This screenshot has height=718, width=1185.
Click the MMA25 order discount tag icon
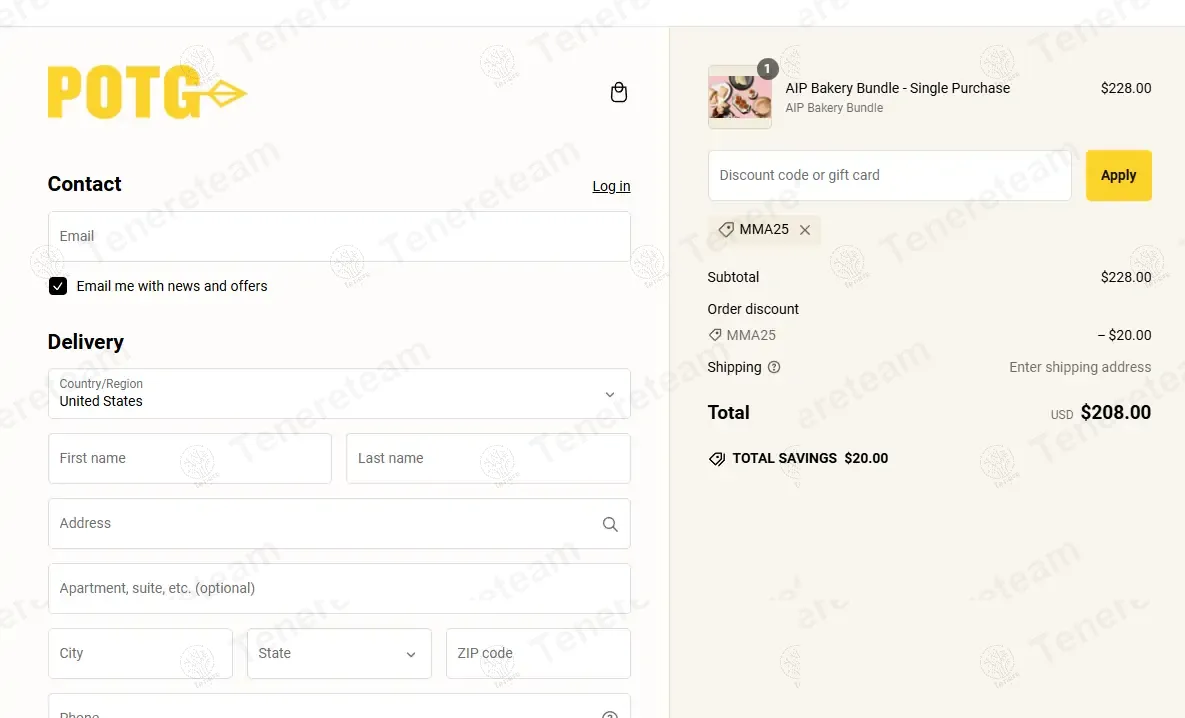click(715, 335)
